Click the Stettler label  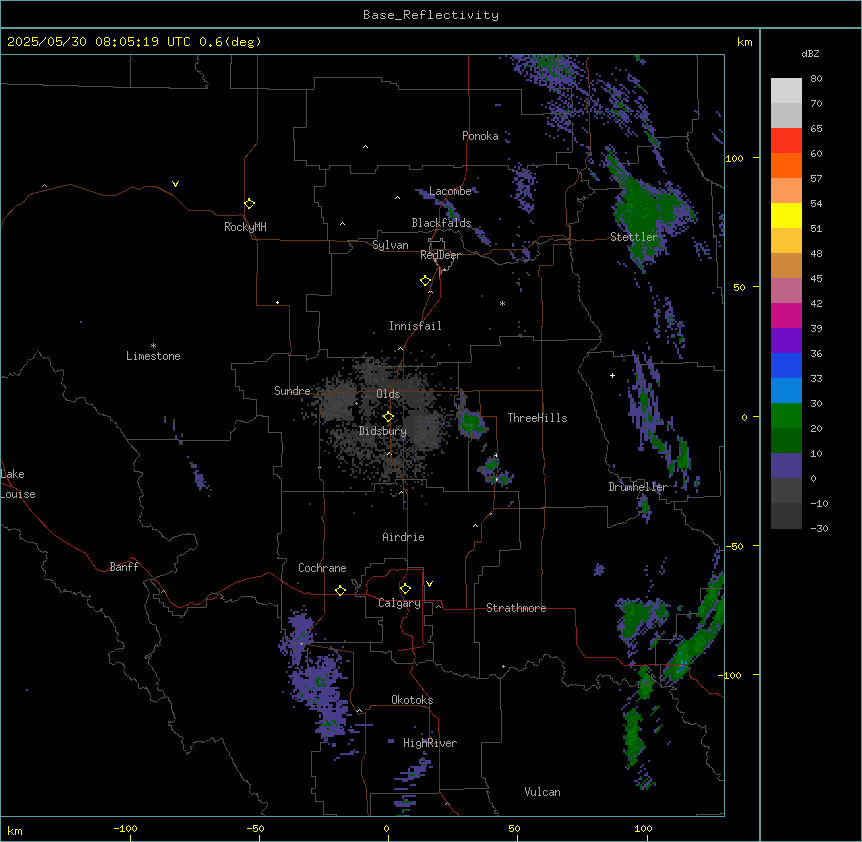(x=634, y=237)
